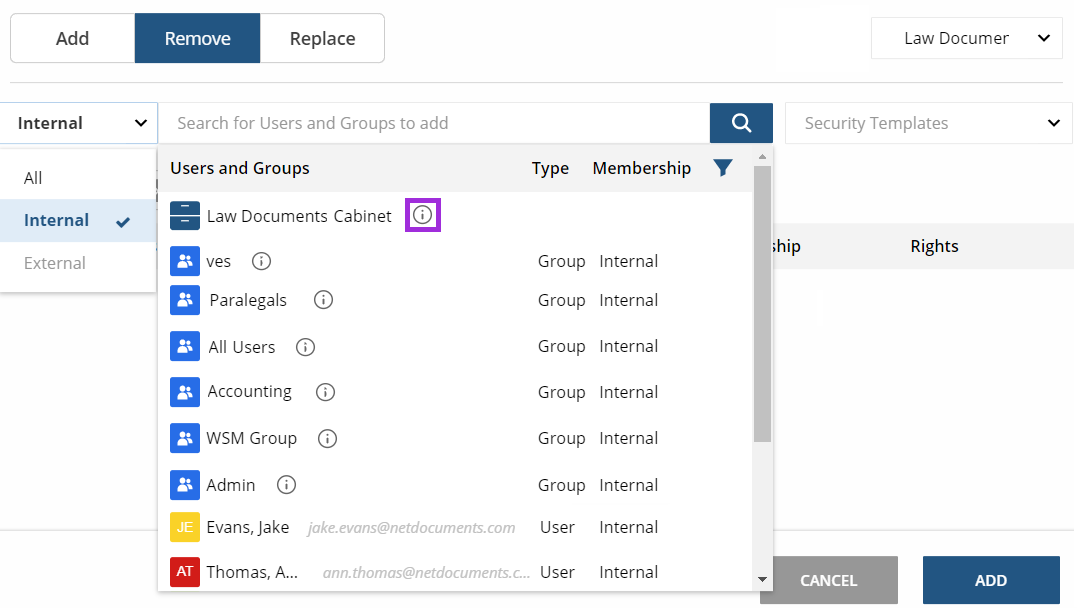The height and width of the screenshot is (608, 1077).
Task: Choose All in the filter list
Action: pos(33,175)
